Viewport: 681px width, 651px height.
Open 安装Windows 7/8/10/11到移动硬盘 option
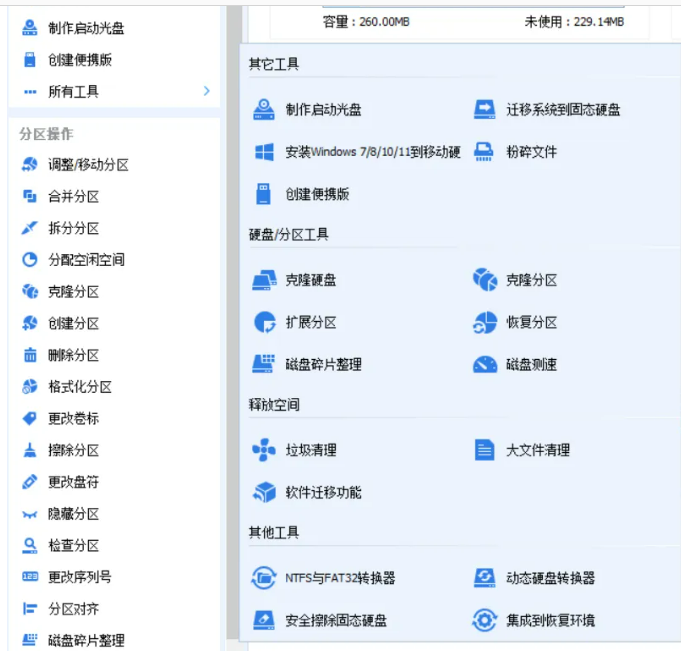click(x=372, y=152)
